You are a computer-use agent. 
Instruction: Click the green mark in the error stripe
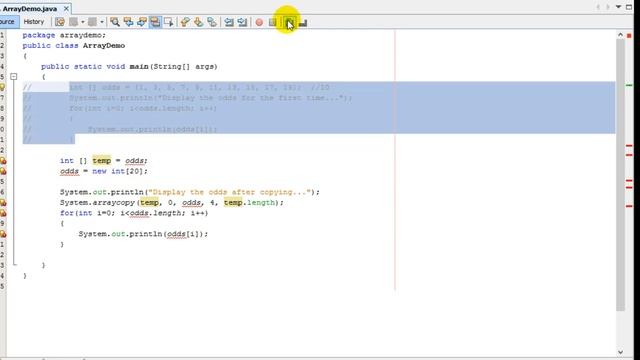(629, 85)
